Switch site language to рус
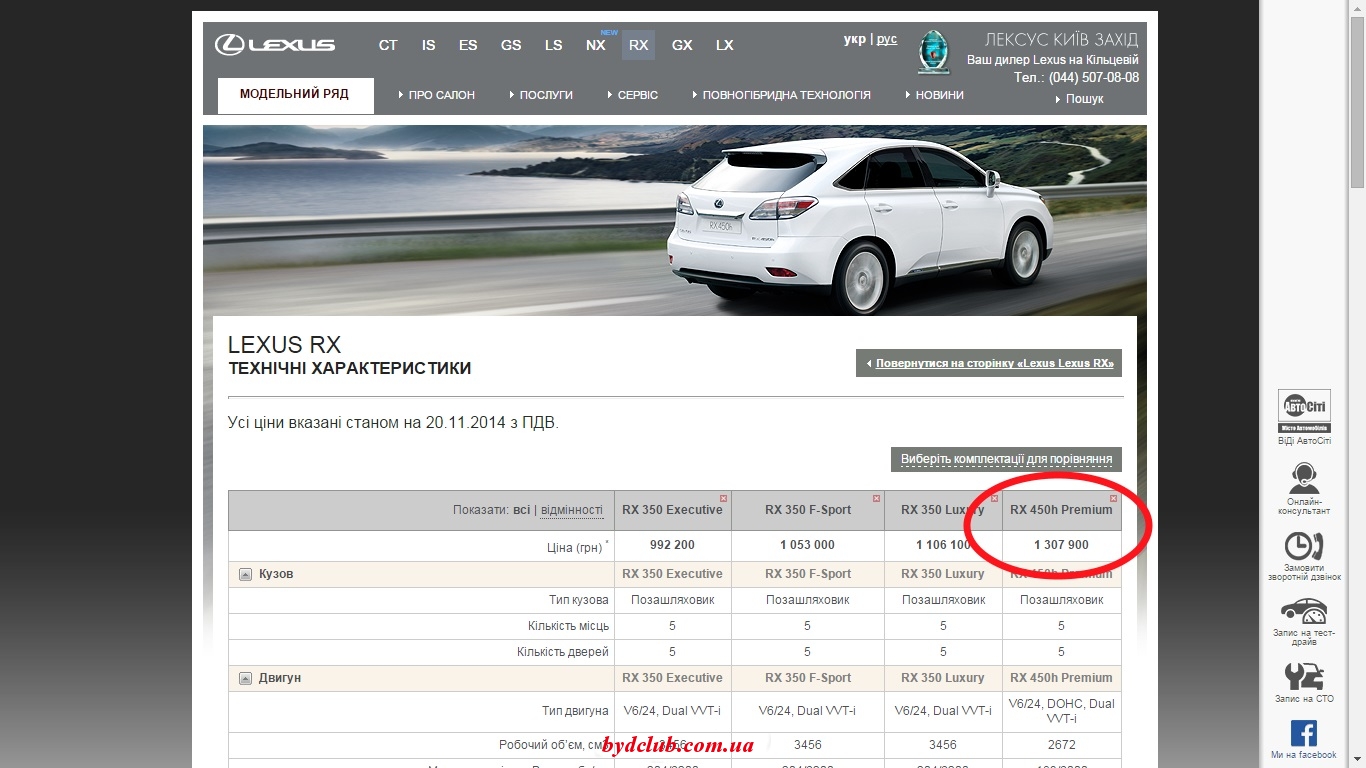Viewport: 1366px width, 768px height. pyautogui.click(x=887, y=39)
